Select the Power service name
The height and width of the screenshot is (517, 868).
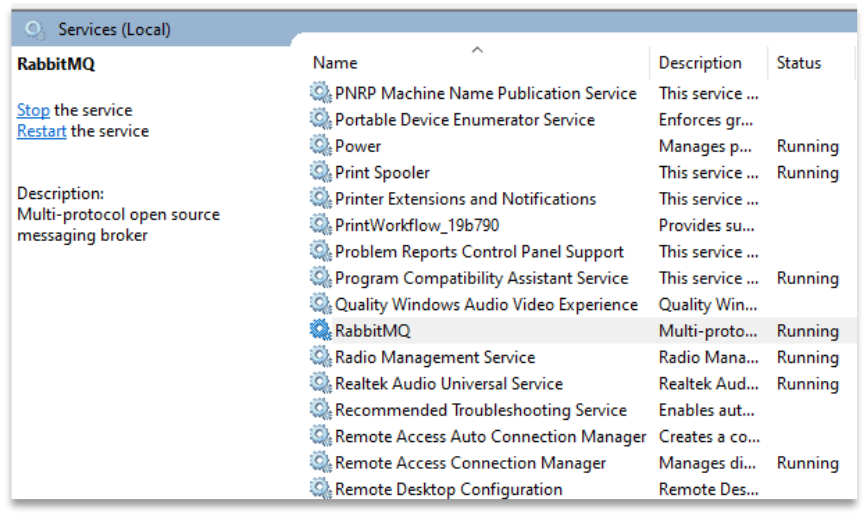(358, 146)
